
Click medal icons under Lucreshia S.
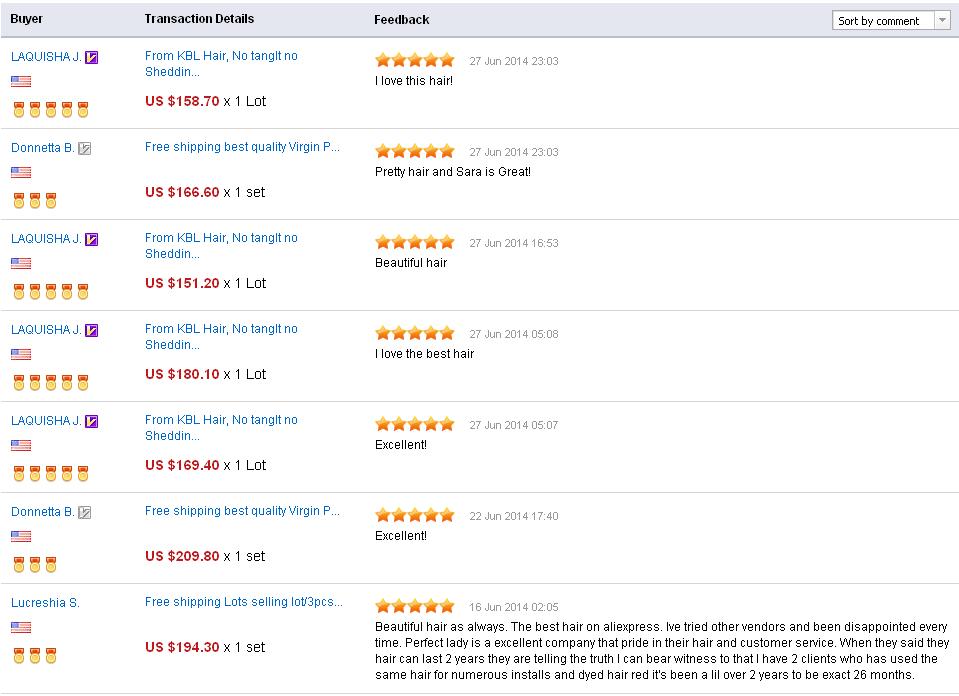[x=35, y=656]
